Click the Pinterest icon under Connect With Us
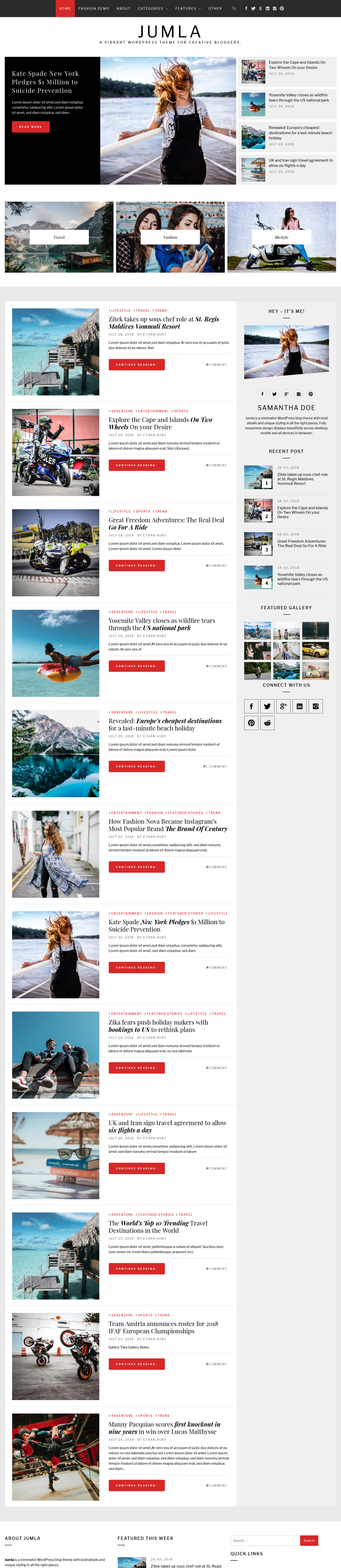Viewport: 341px width, 1568px height. pyautogui.click(x=251, y=723)
